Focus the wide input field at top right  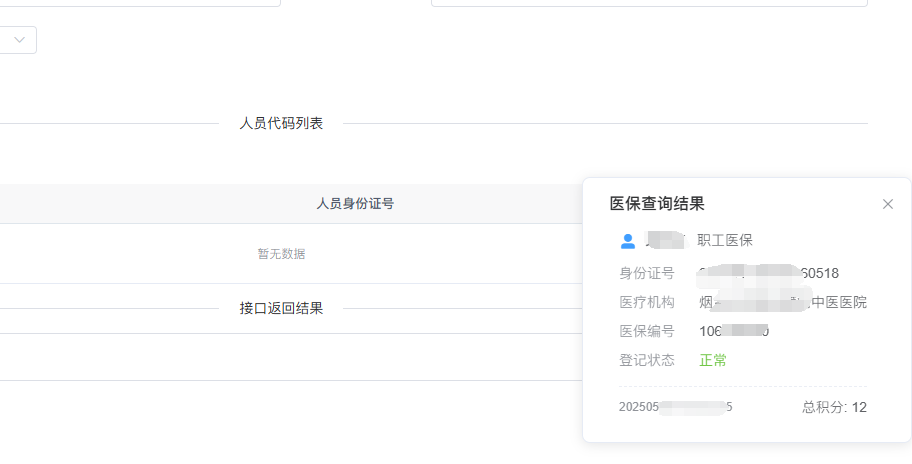coord(648,3)
